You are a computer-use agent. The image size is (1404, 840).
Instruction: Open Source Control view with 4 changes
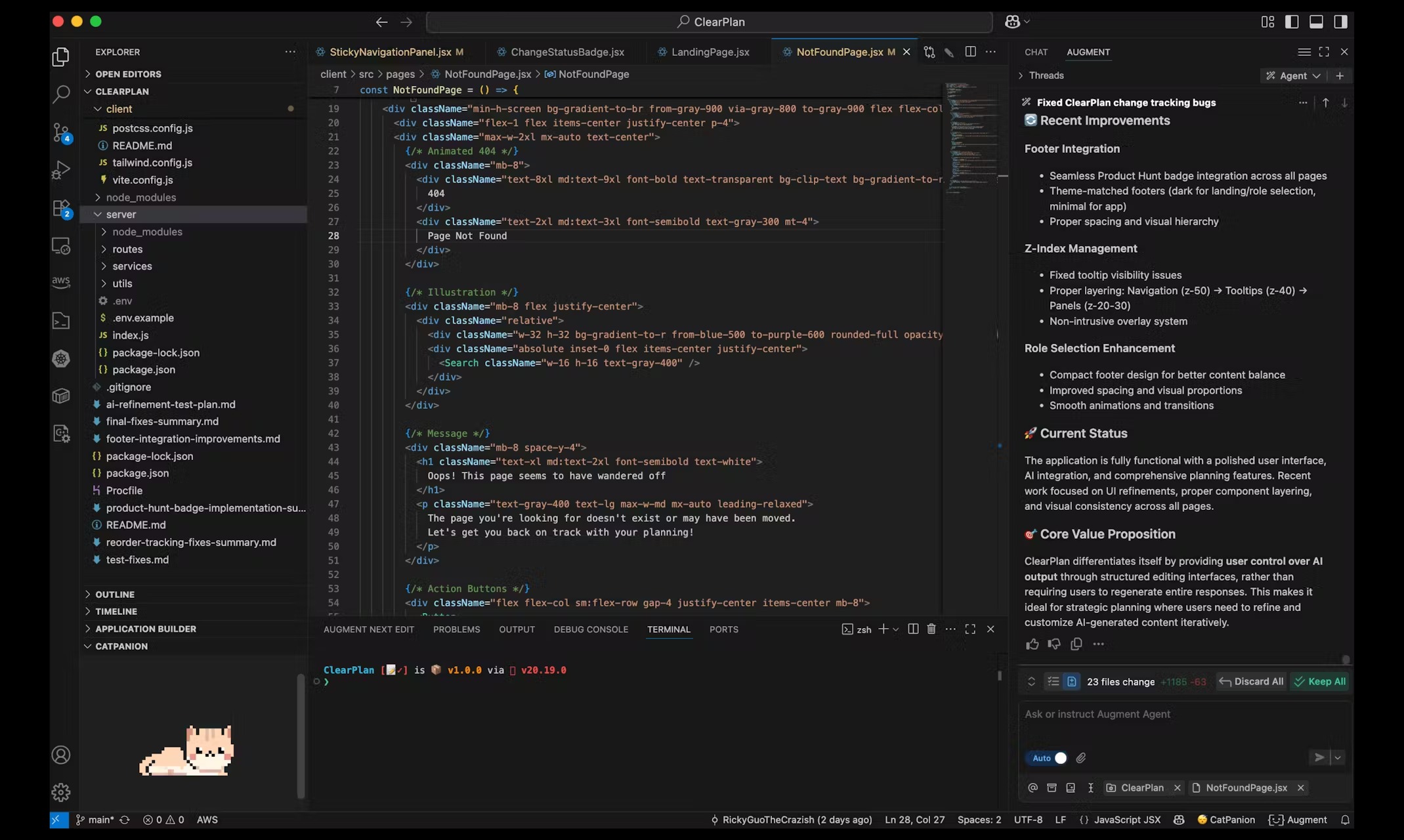pos(61,133)
